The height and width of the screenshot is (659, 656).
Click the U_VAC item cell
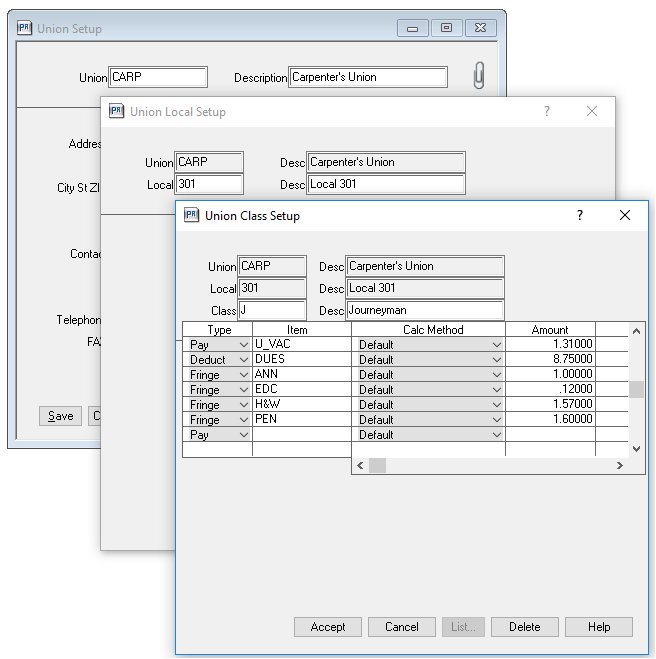click(x=302, y=345)
